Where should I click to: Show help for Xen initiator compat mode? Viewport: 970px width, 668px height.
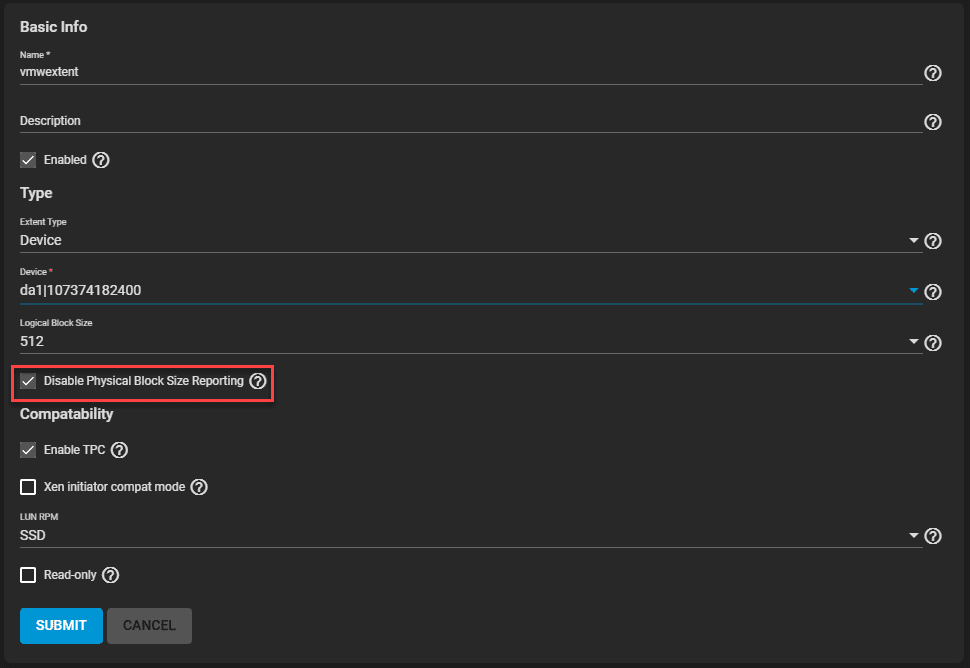tap(199, 487)
